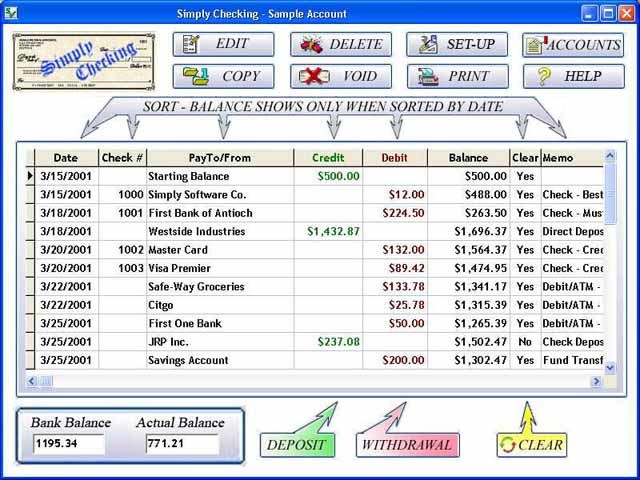
Task: Click the app icon in the title bar
Action: (x=11, y=13)
